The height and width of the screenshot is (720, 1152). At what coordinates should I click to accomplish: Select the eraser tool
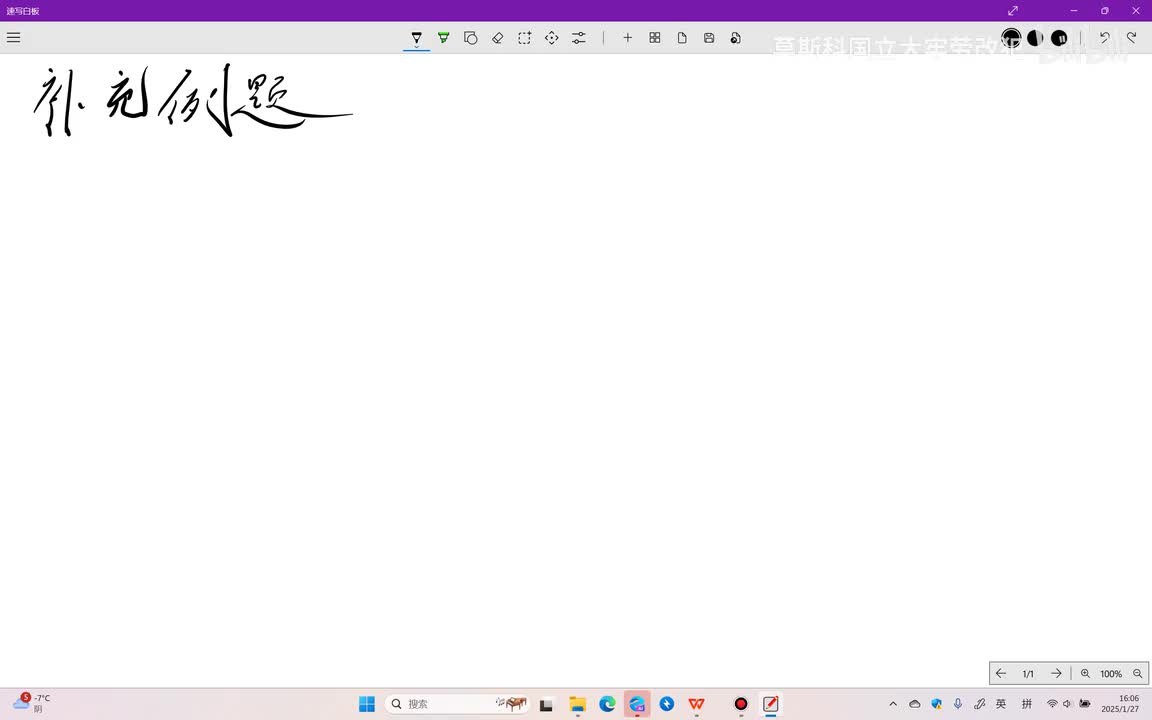click(x=497, y=37)
